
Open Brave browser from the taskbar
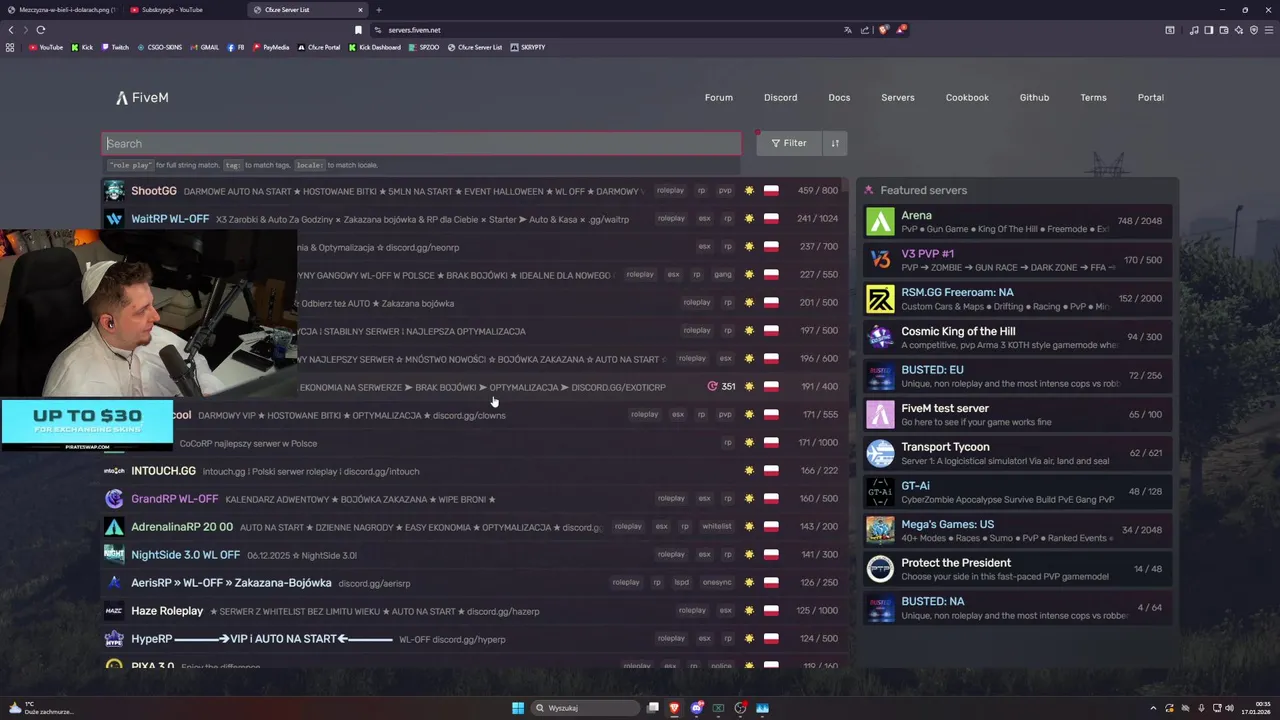[675, 708]
